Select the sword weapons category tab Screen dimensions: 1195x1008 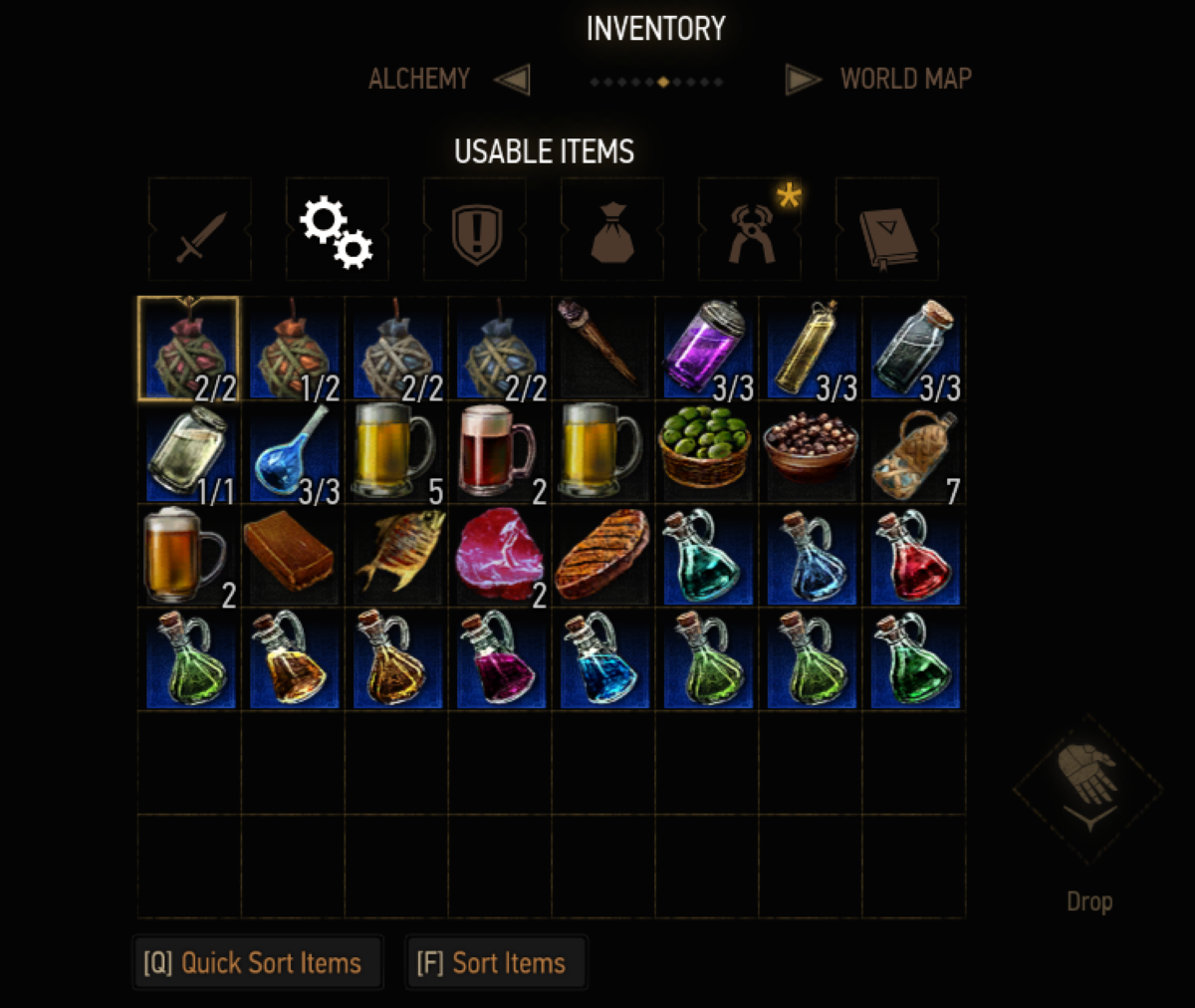pyautogui.click(x=200, y=230)
